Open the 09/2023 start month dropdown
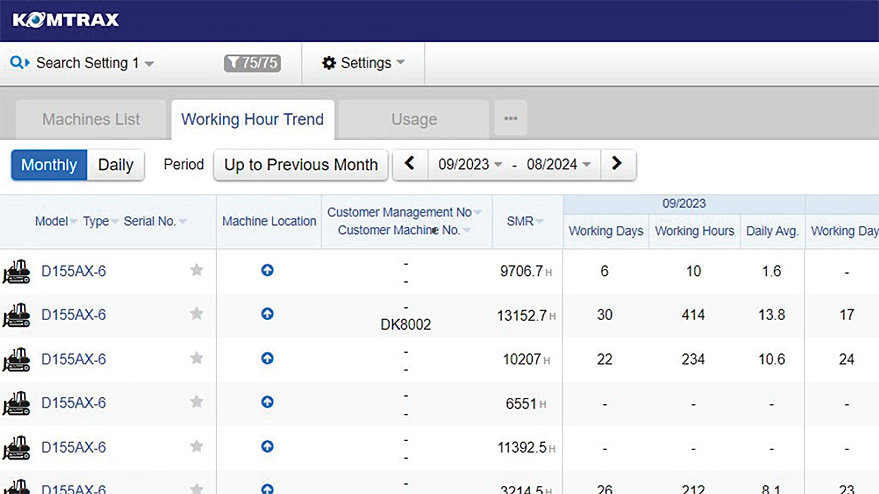The width and height of the screenshot is (879, 494). point(469,165)
